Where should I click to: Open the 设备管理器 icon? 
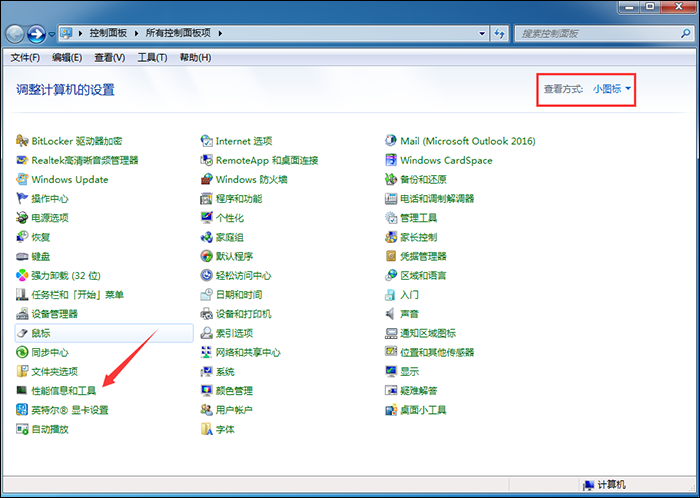click(x=23, y=314)
